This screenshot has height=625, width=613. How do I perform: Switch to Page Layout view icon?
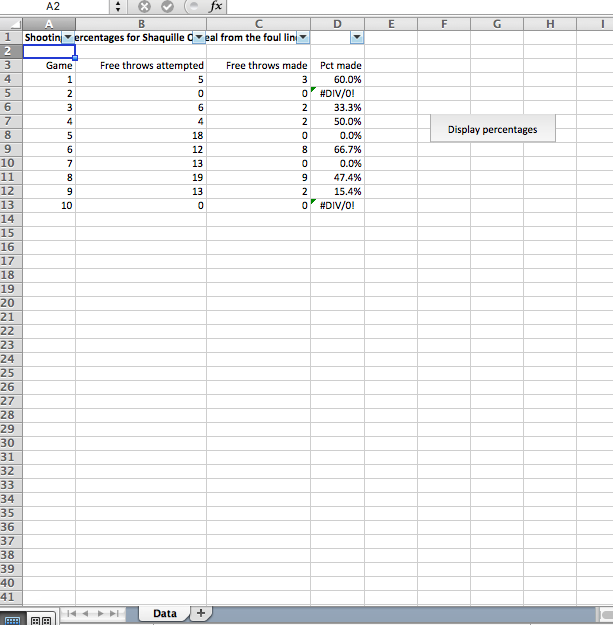pyautogui.click(x=41, y=620)
